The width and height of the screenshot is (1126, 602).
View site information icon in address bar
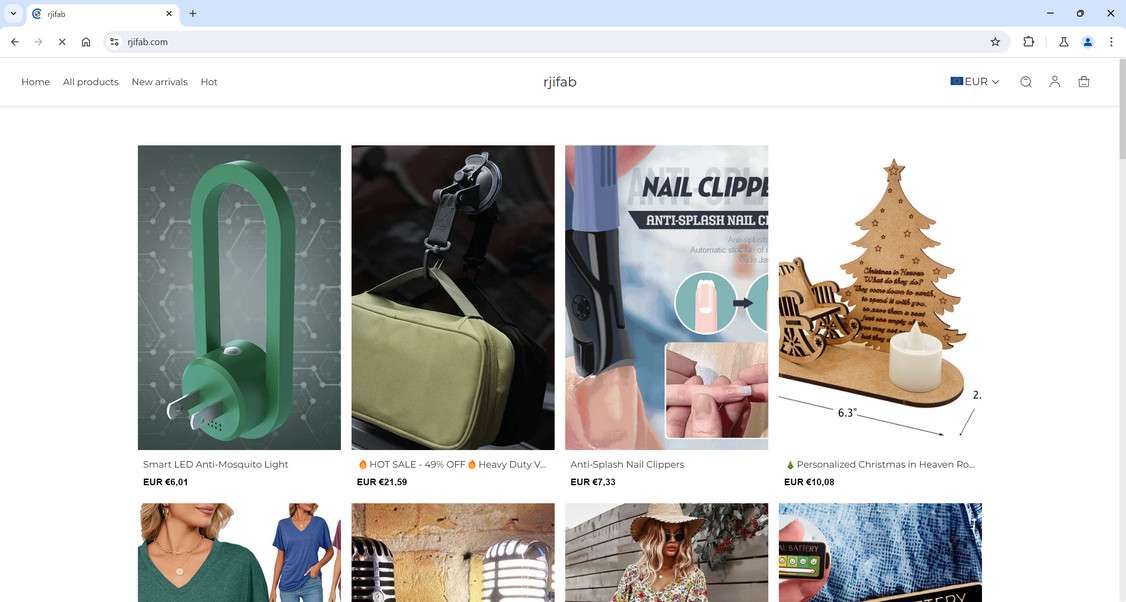(x=114, y=42)
